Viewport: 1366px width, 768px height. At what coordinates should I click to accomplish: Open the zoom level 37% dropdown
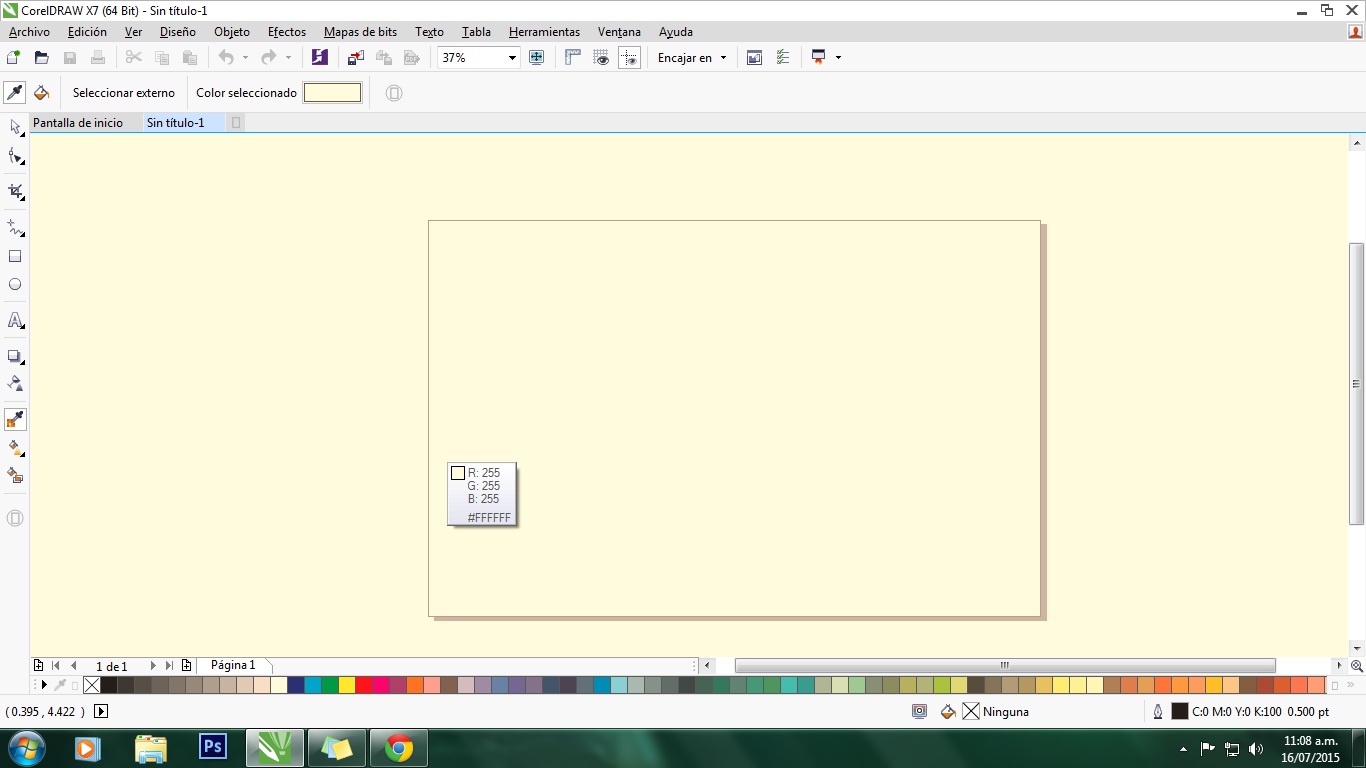point(512,58)
